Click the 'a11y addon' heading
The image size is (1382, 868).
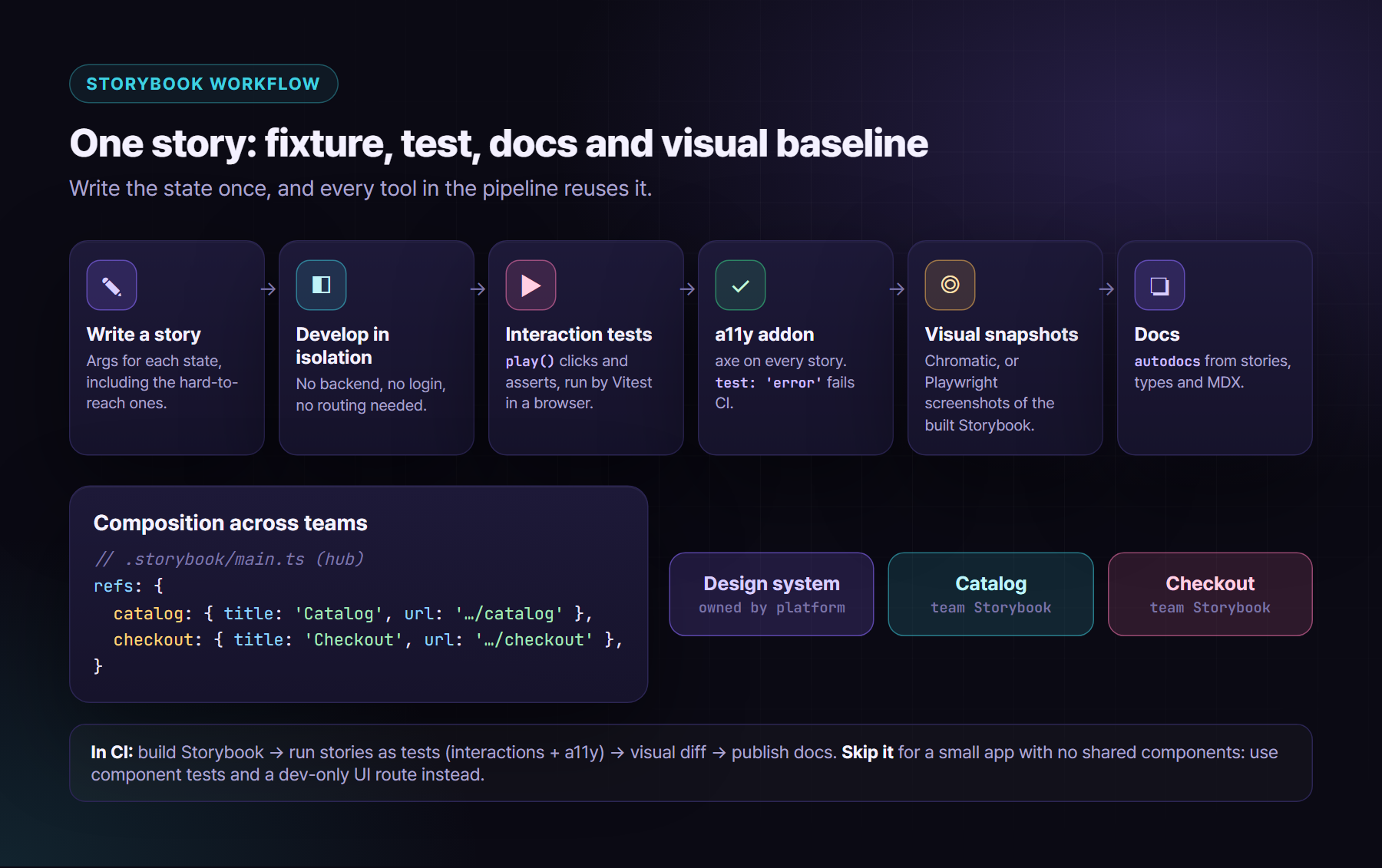click(765, 335)
